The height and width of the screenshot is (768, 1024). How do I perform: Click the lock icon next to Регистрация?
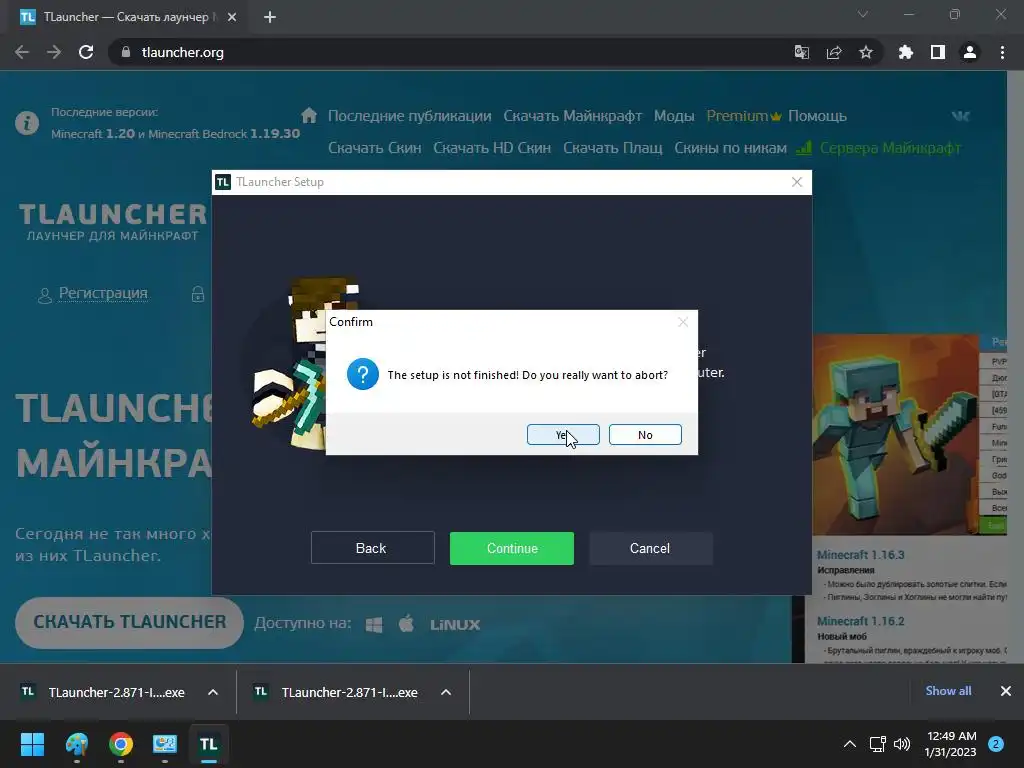198,294
